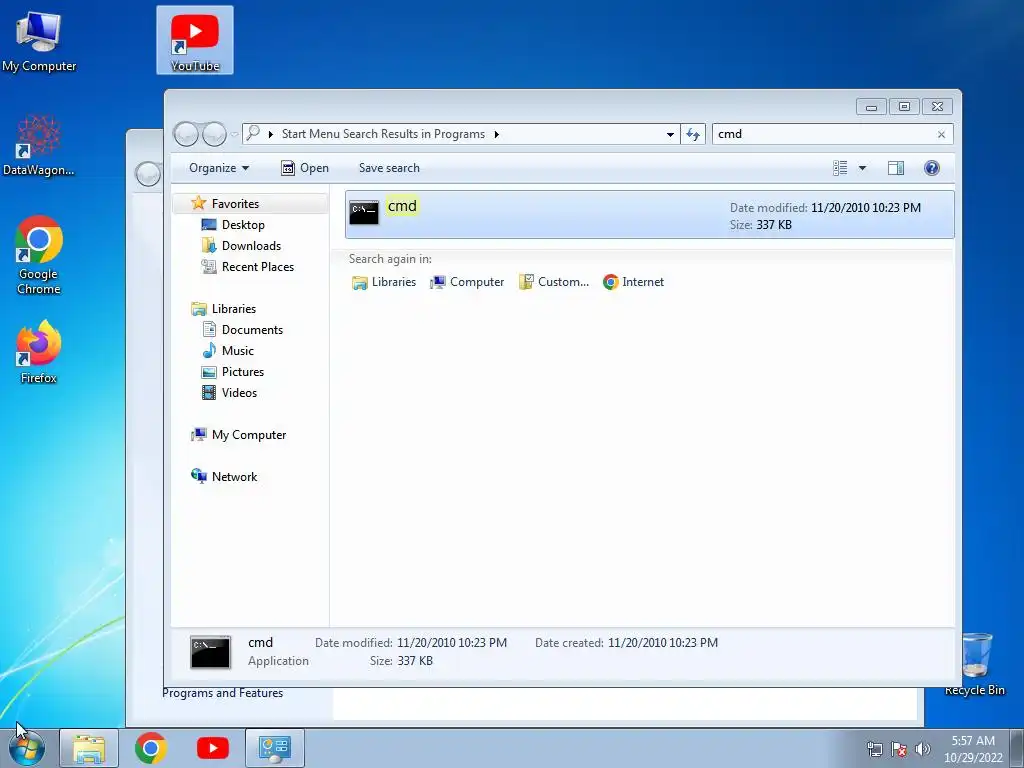Select the Google Chrome desktop shortcut

click(39, 255)
